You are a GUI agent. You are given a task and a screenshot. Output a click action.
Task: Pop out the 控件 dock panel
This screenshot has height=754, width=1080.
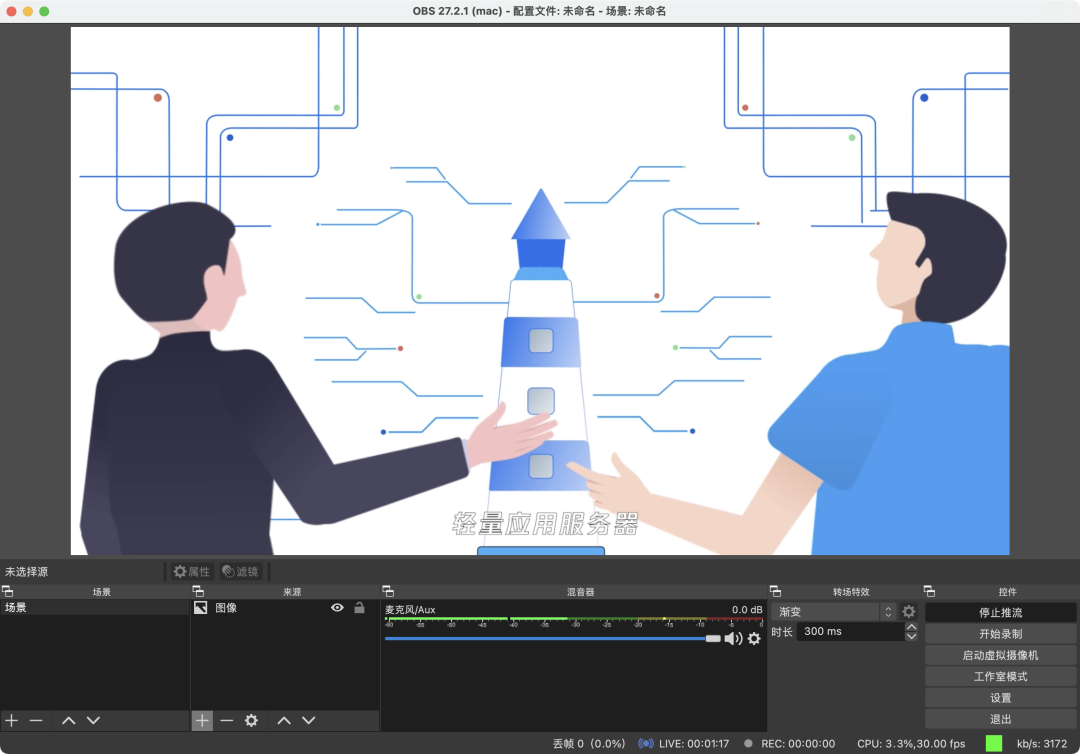coord(929,591)
